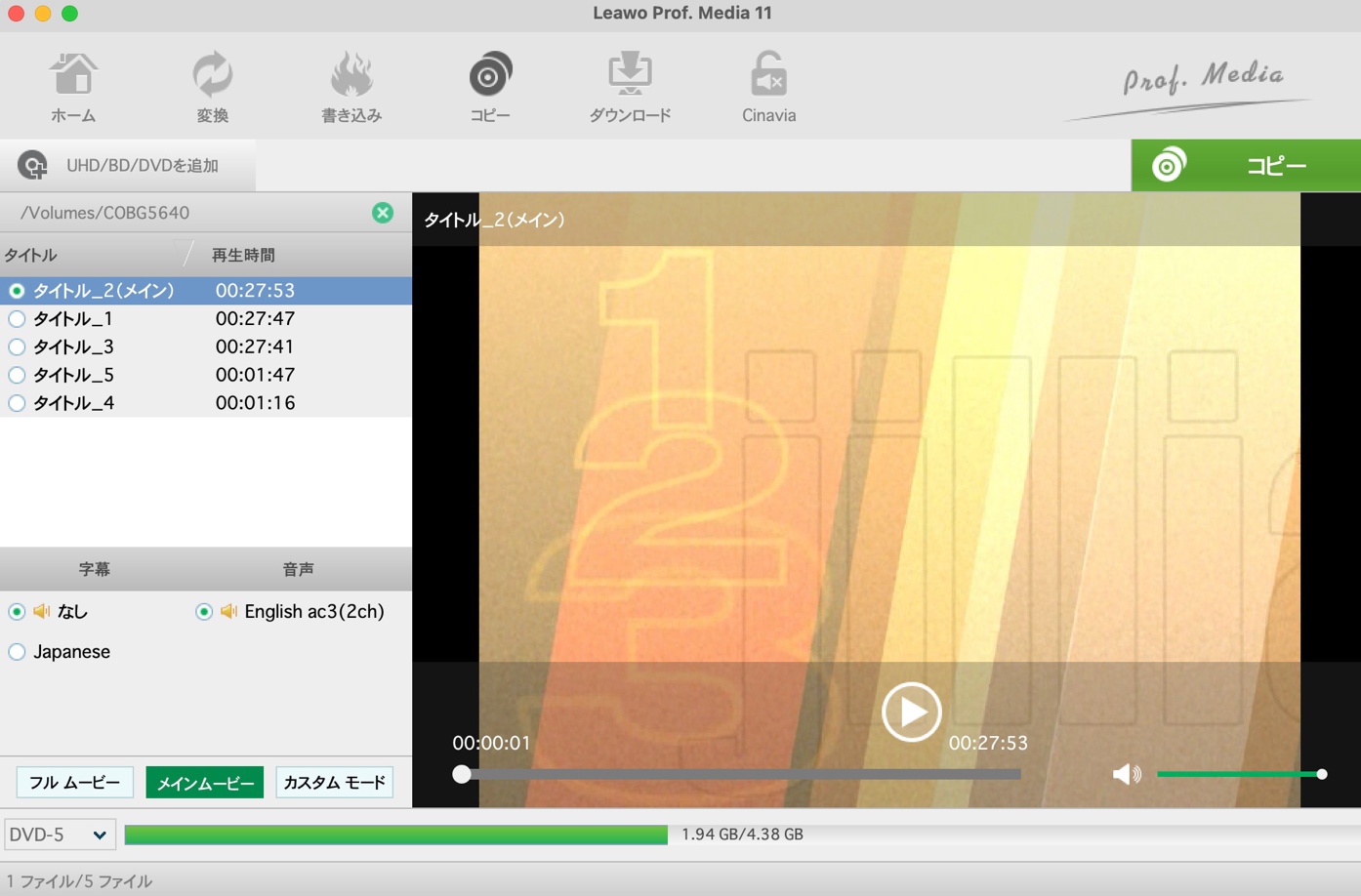The width and height of the screenshot is (1361, 896).
Task: Click the speaker icon beside なし subtitle
Action: coord(42,612)
